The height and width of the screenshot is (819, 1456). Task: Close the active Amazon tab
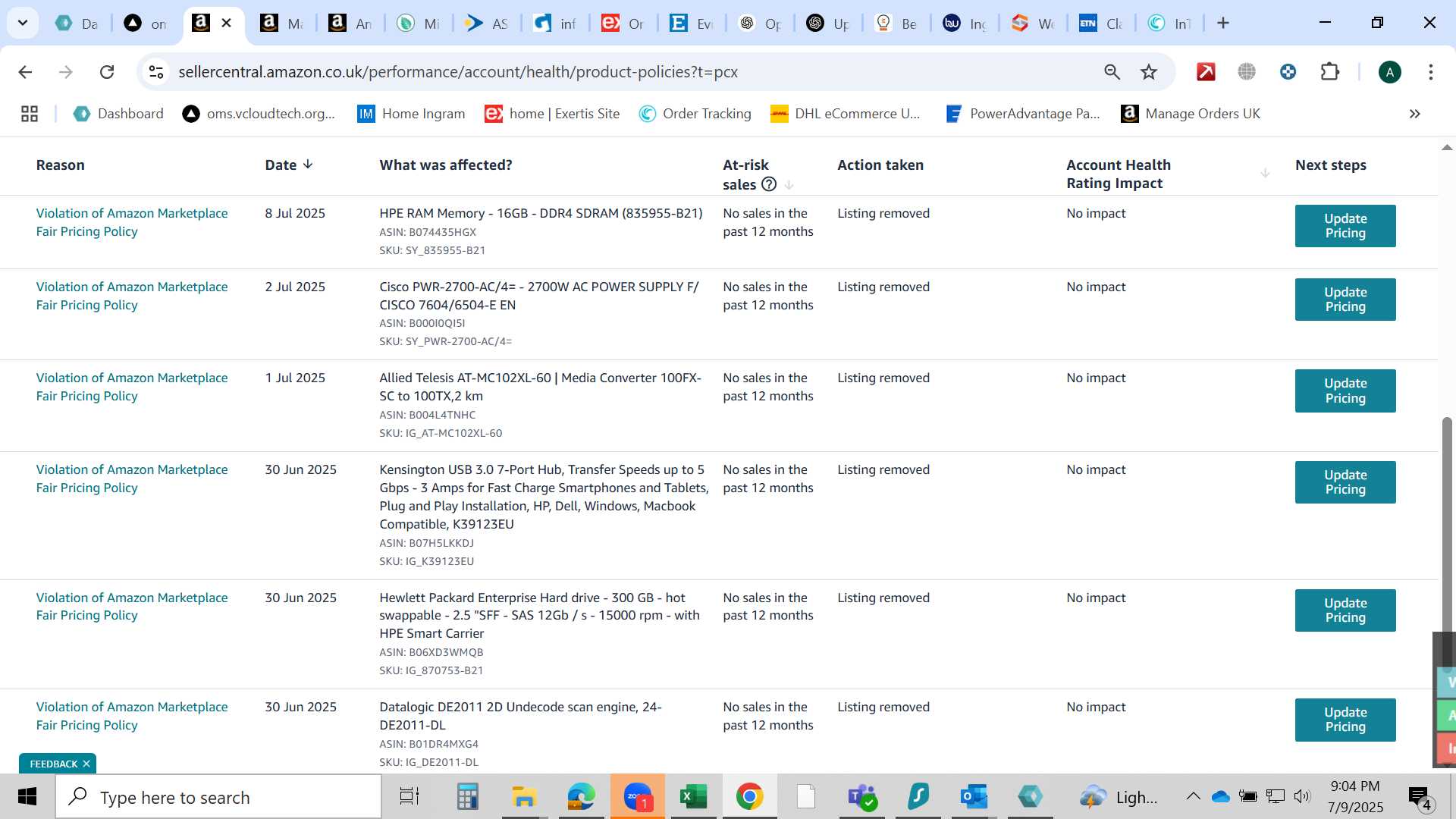pyautogui.click(x=226, y=23)
